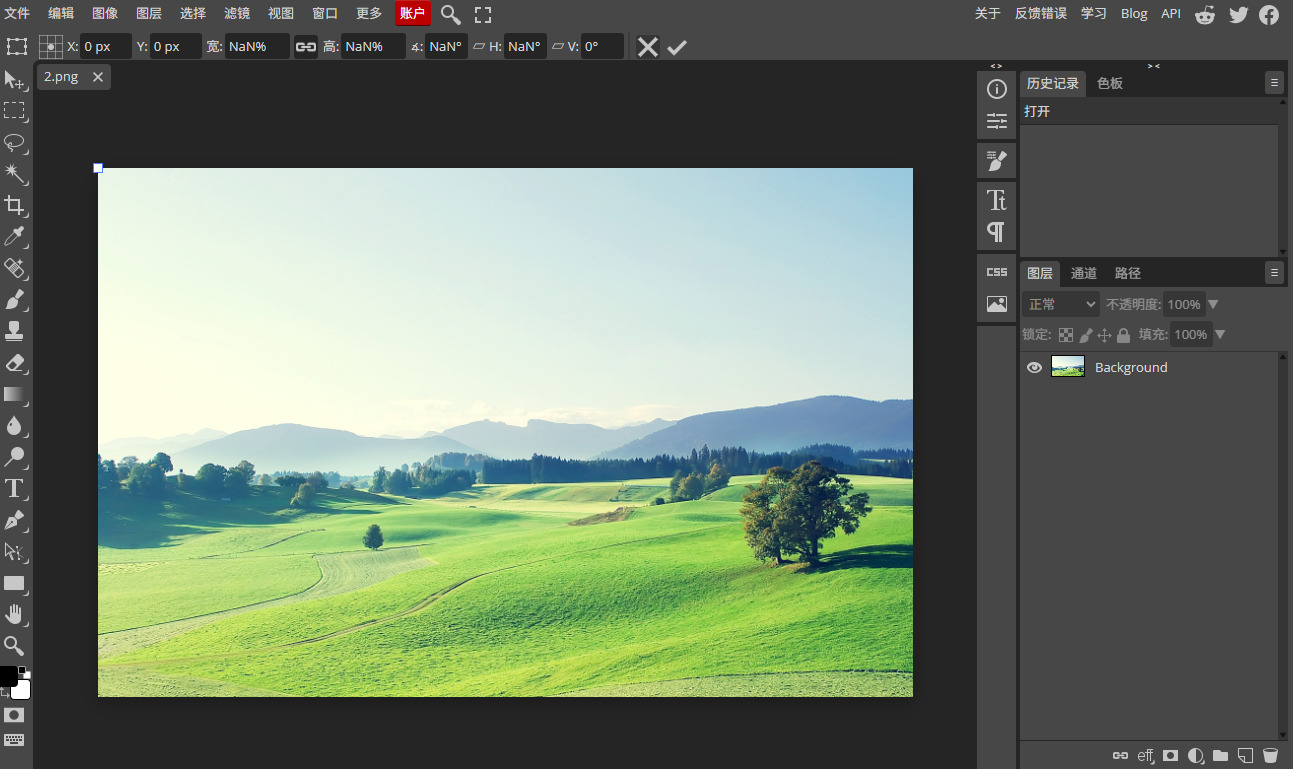Activate the Hand tool
1293x769 pixels.
tap(14, 614)
